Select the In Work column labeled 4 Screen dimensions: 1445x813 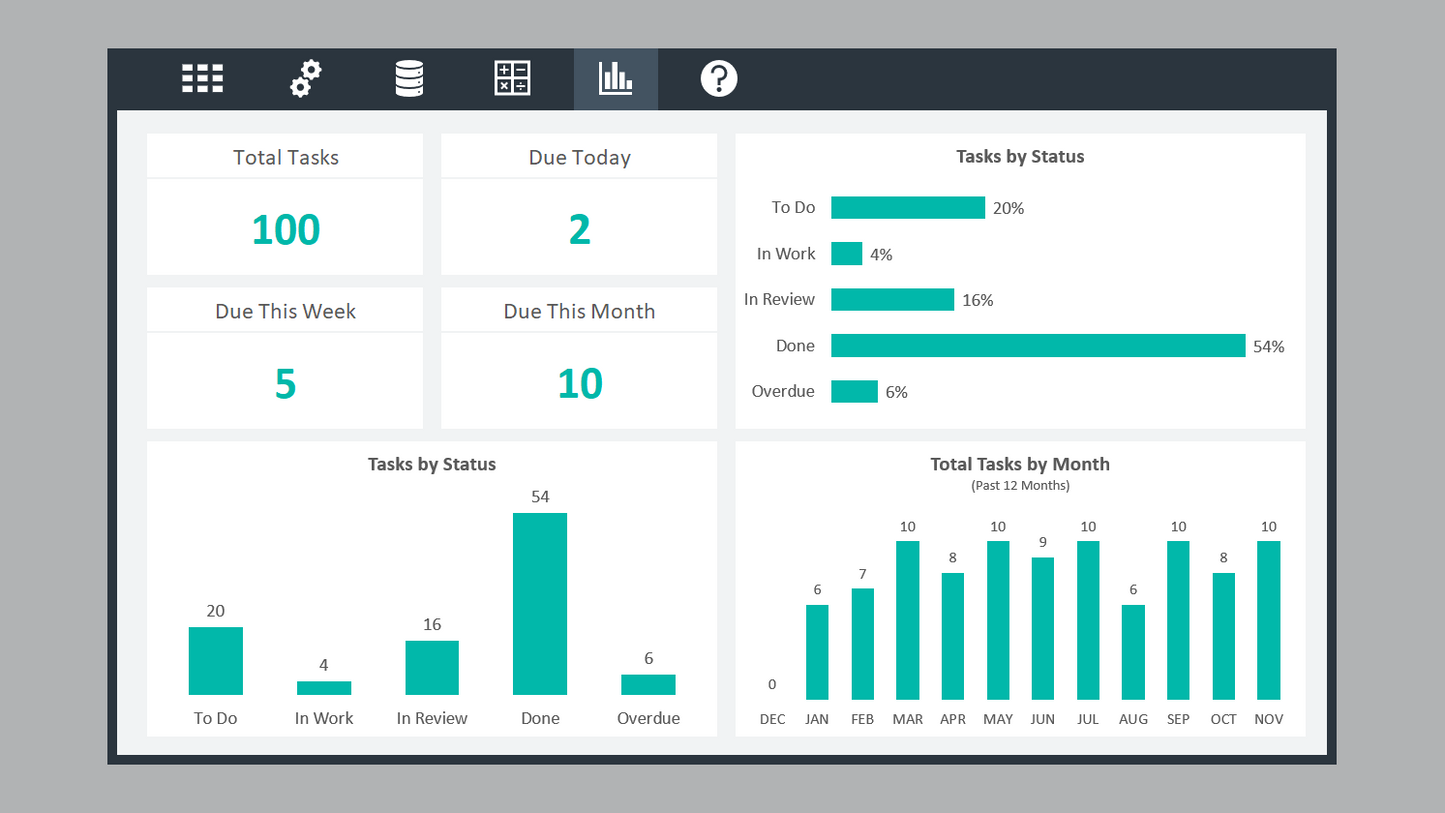[324, 688]
